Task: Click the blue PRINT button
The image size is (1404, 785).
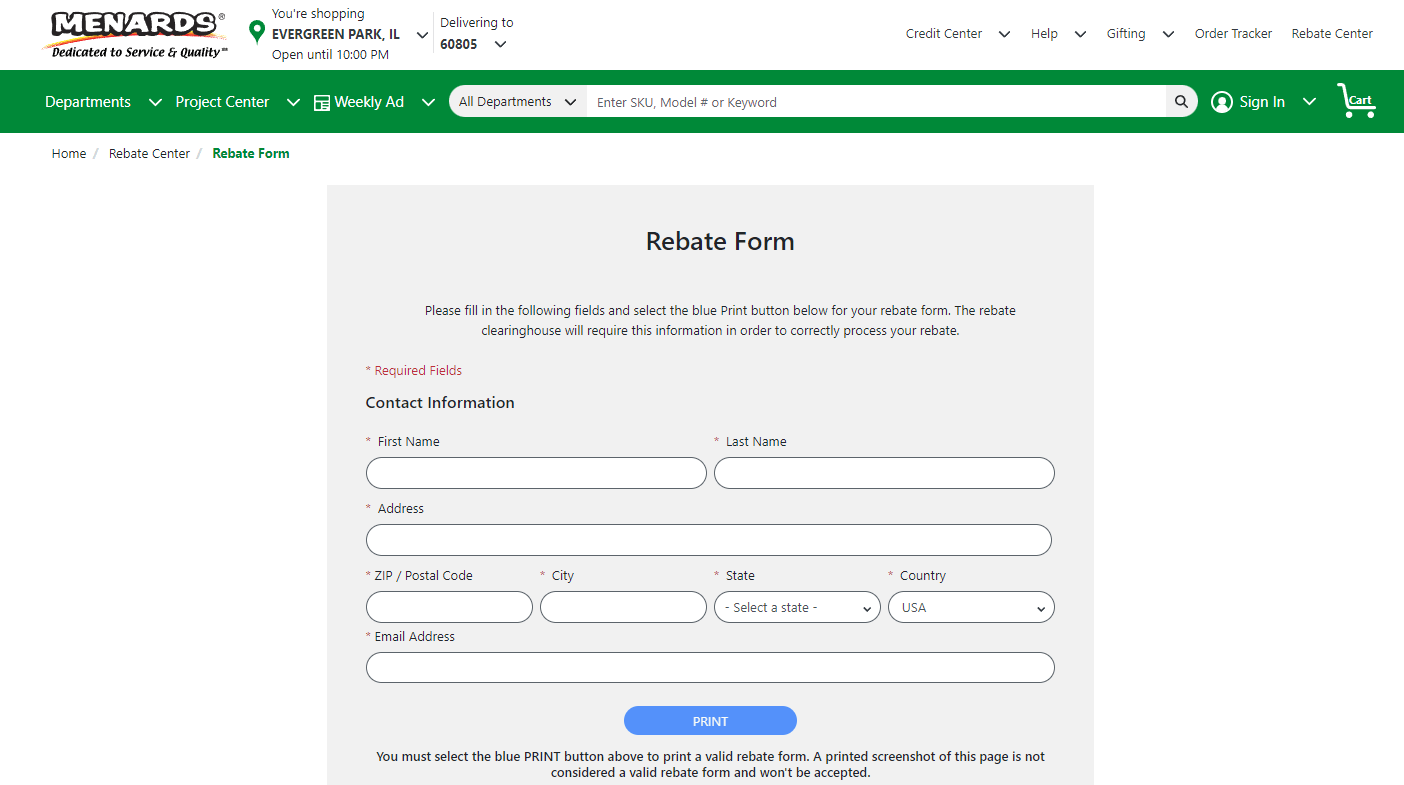Action: point(710,720)
